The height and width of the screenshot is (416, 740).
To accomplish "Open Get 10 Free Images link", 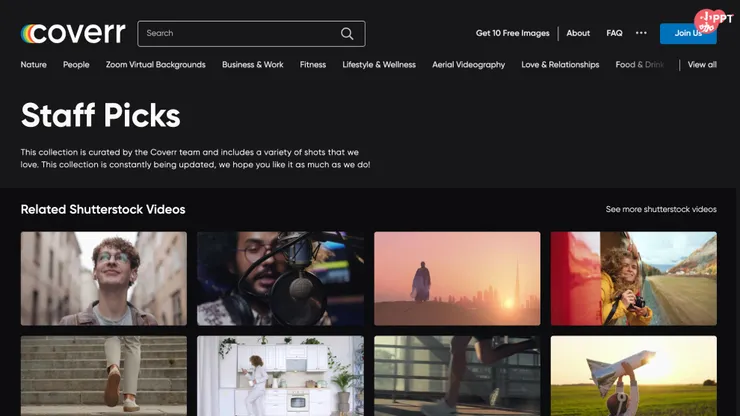I will coord(513,33).
